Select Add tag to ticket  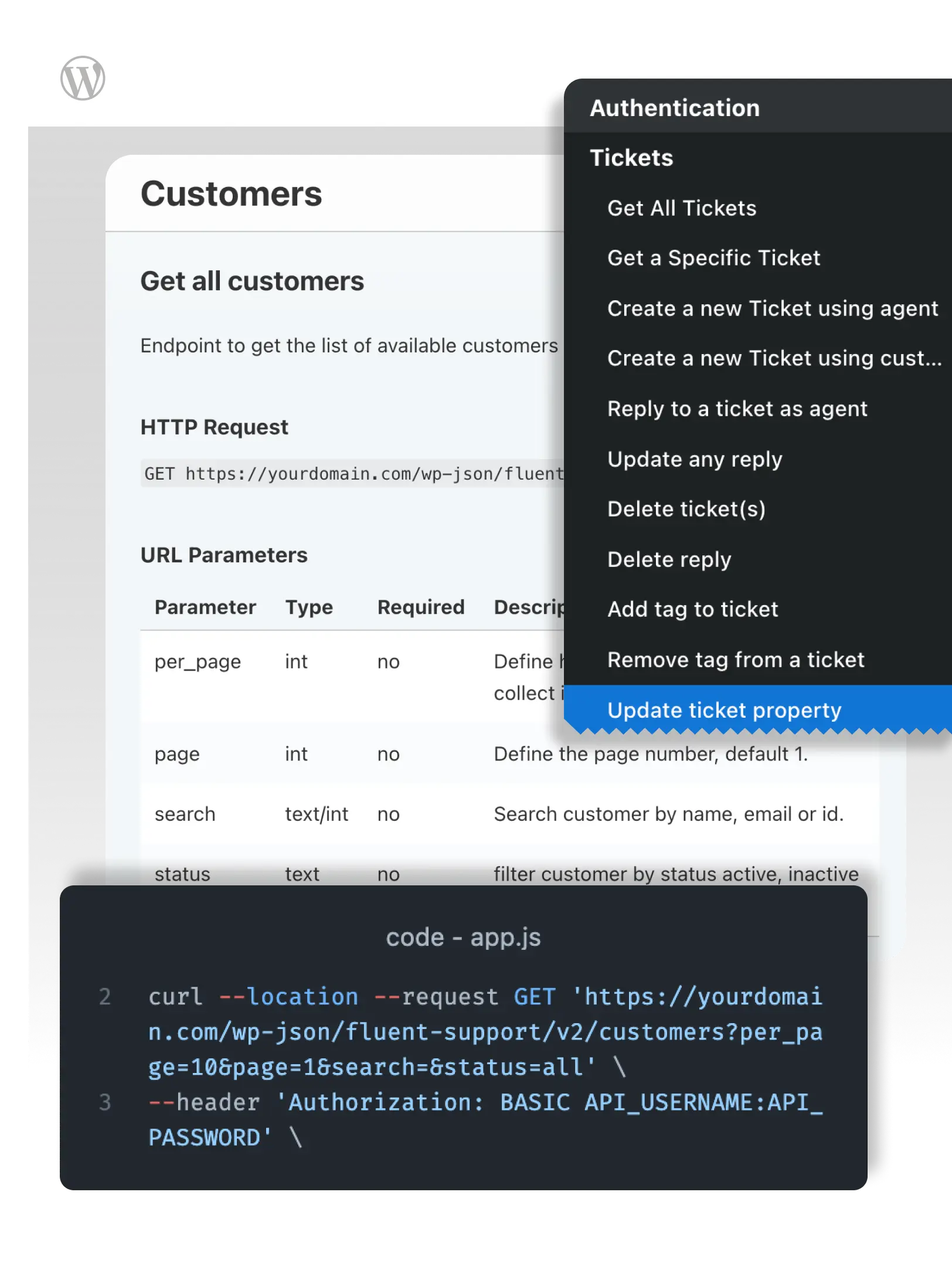(x=692, y=609)
